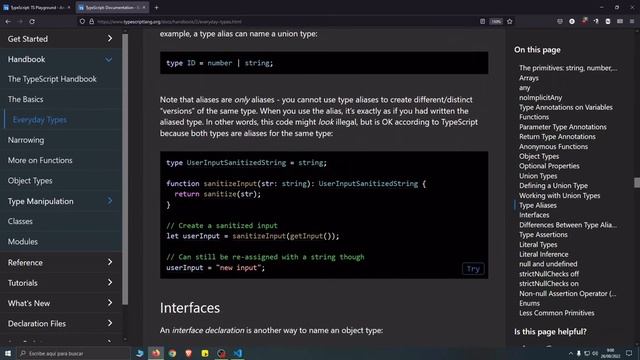The image size is (640, 360).
Task: Go to Narrowing in the sidebar
Action: pyautogui.click(x=26, y=140)
